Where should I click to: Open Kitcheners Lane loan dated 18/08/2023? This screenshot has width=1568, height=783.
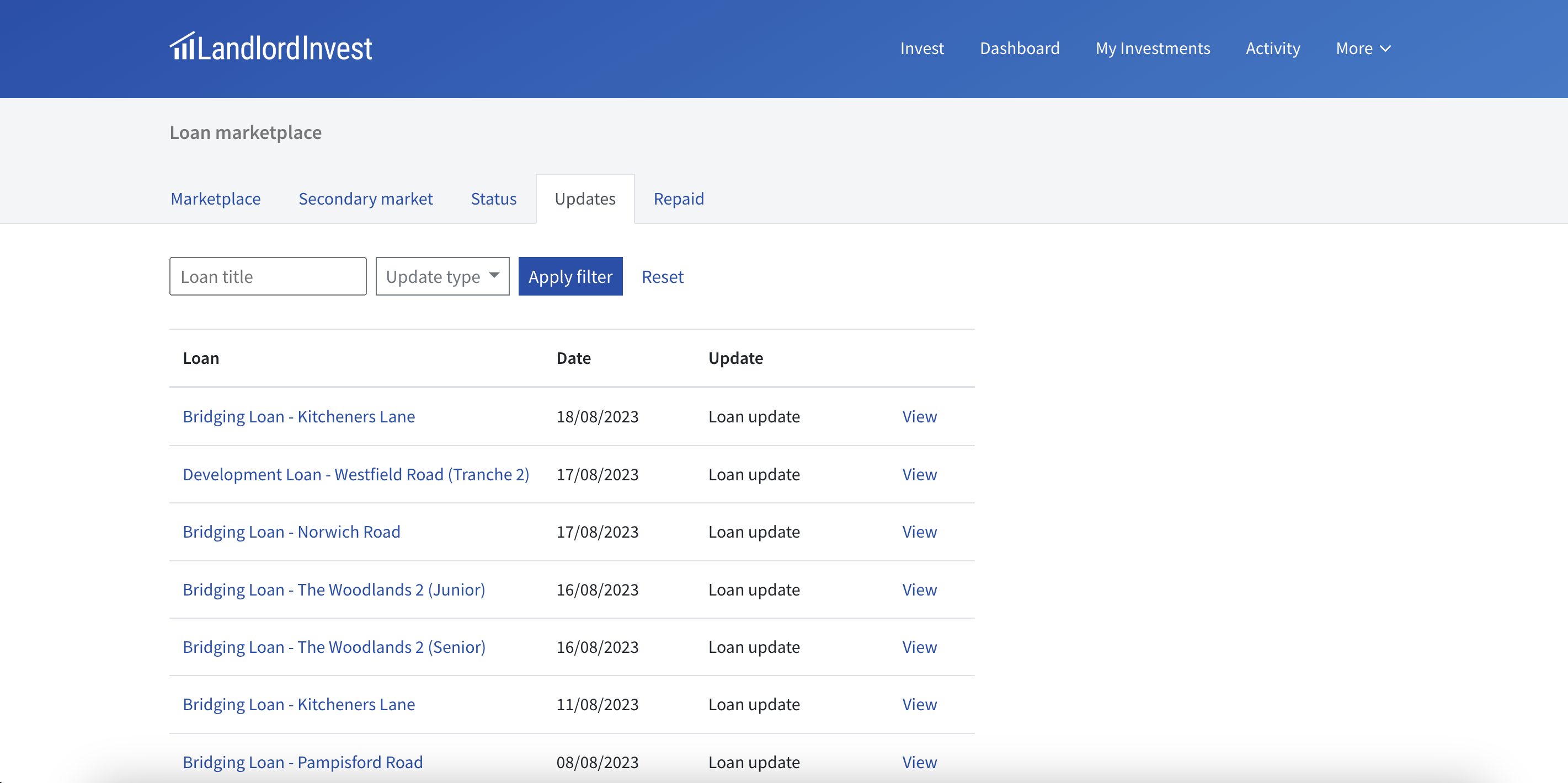(x=299, y=416)
